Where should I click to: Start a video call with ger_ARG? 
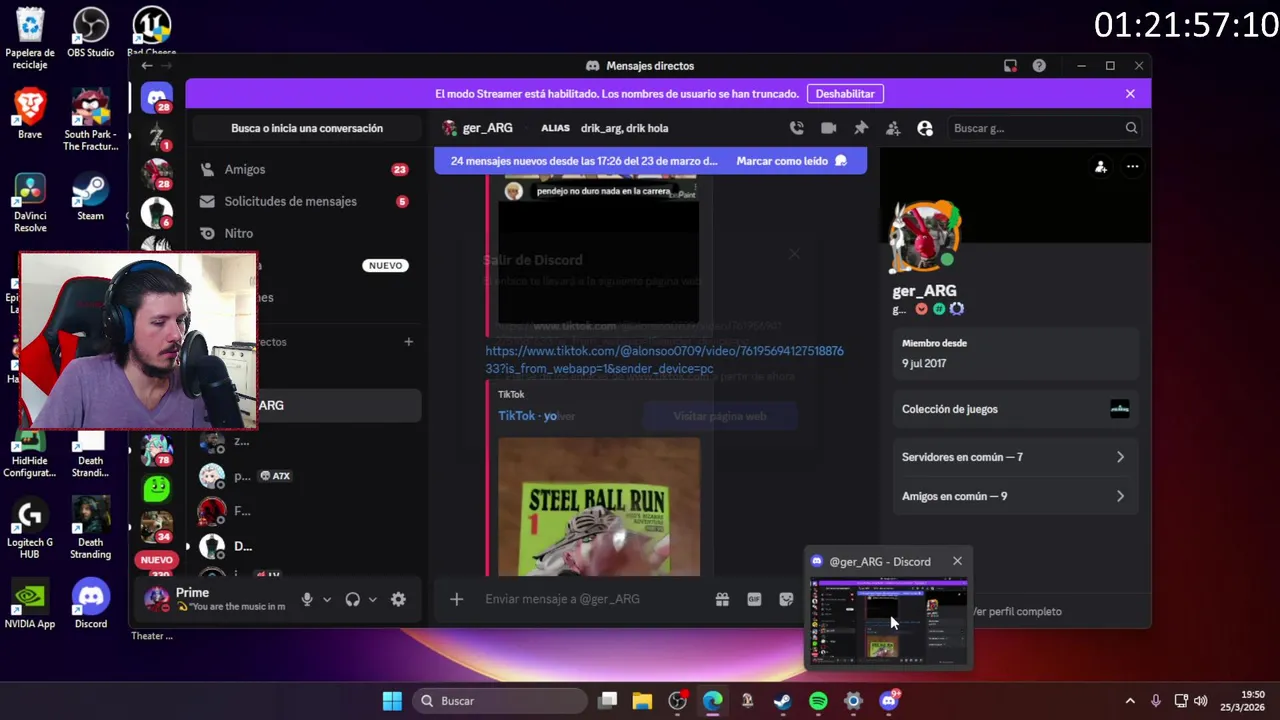coord(828,128)
